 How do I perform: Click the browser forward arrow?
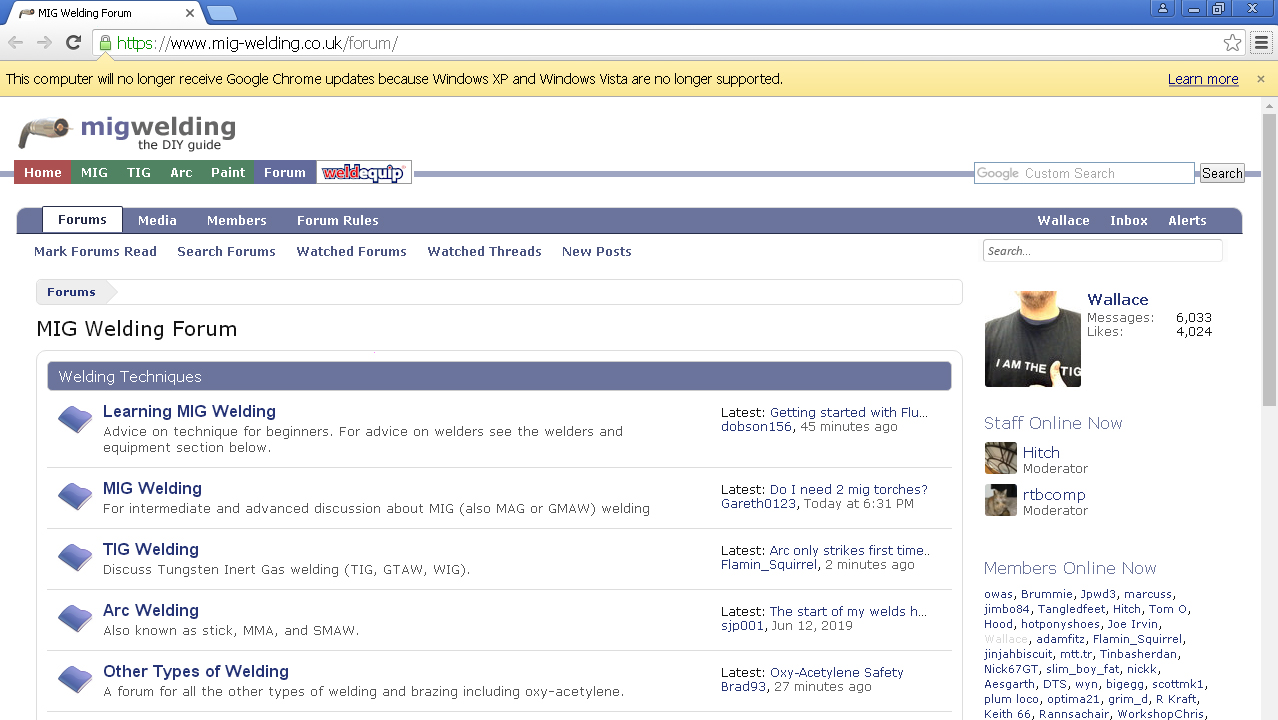tap(44, 42)
